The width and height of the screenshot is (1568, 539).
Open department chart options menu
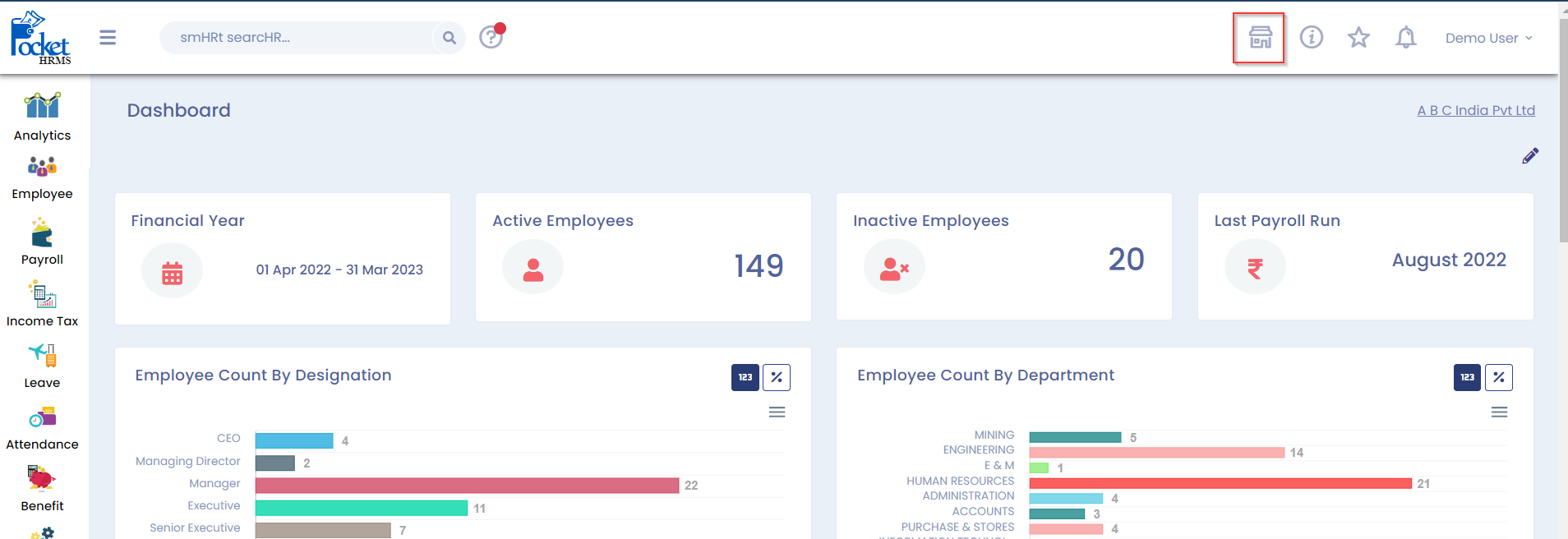[x=1499, y=412]
